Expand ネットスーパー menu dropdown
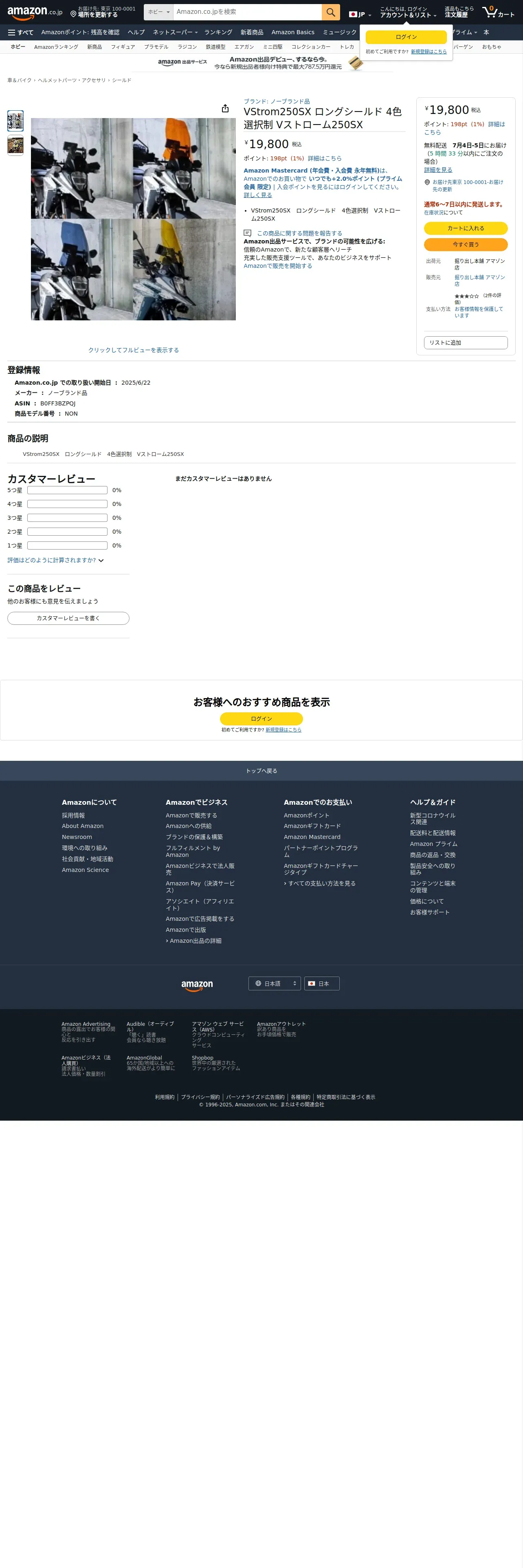523x1568 pixels. [175, 32]
